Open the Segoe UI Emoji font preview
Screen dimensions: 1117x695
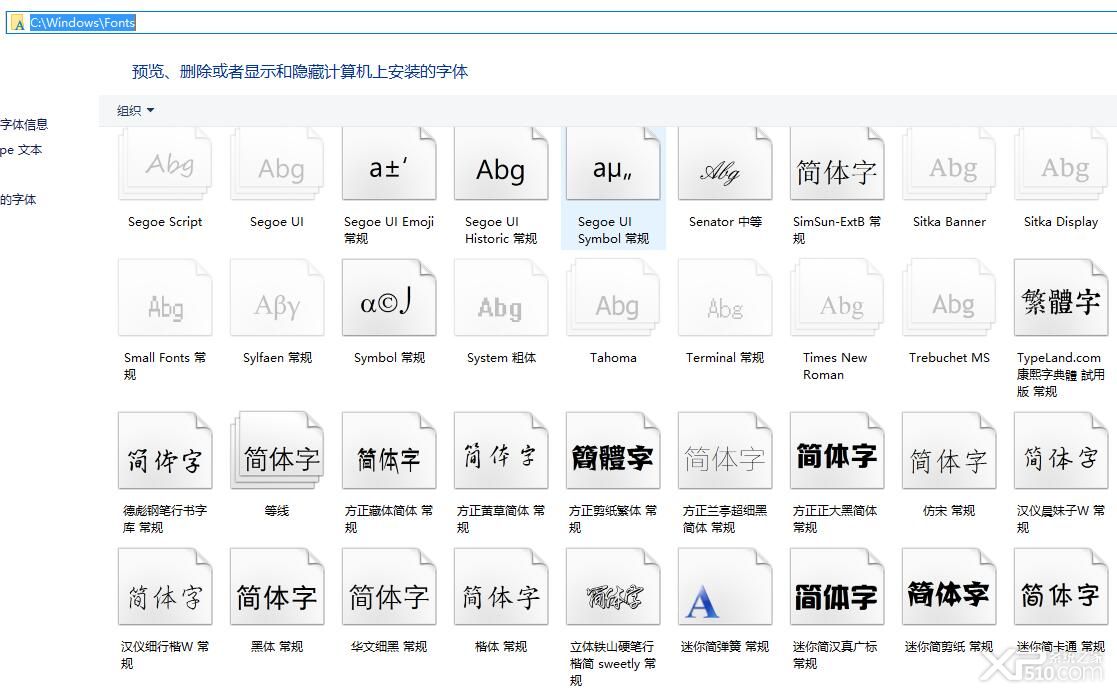pos(388,163)
